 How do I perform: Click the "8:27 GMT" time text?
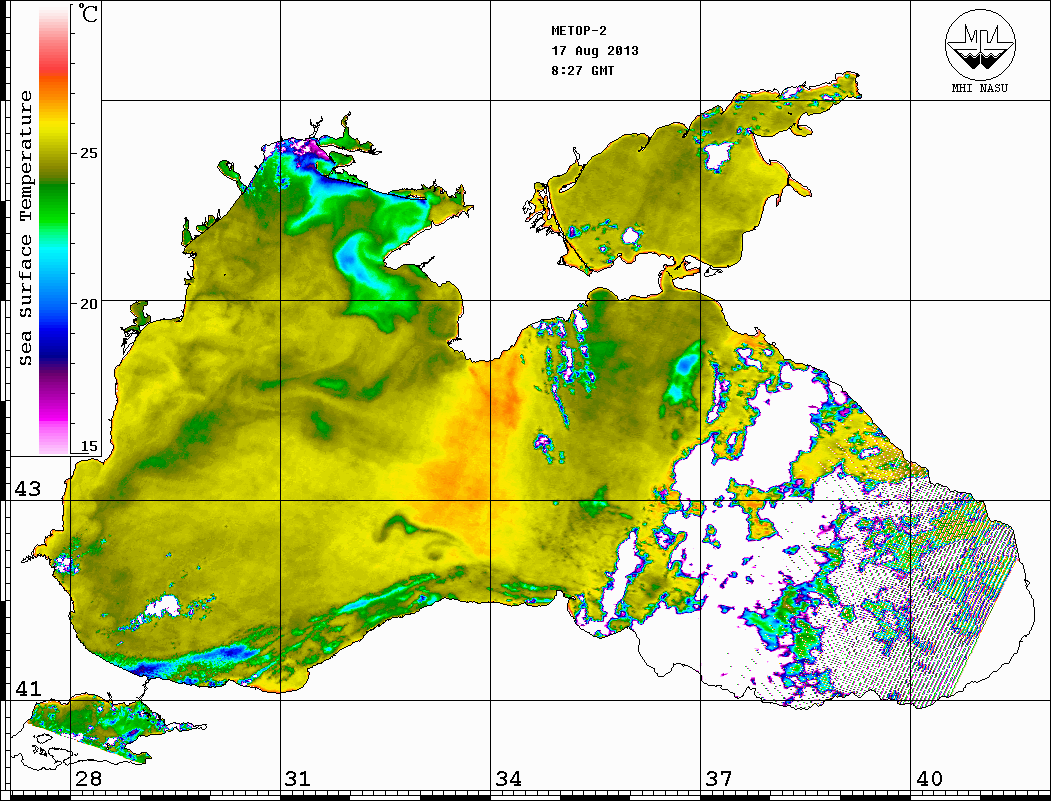click(583, 71)
